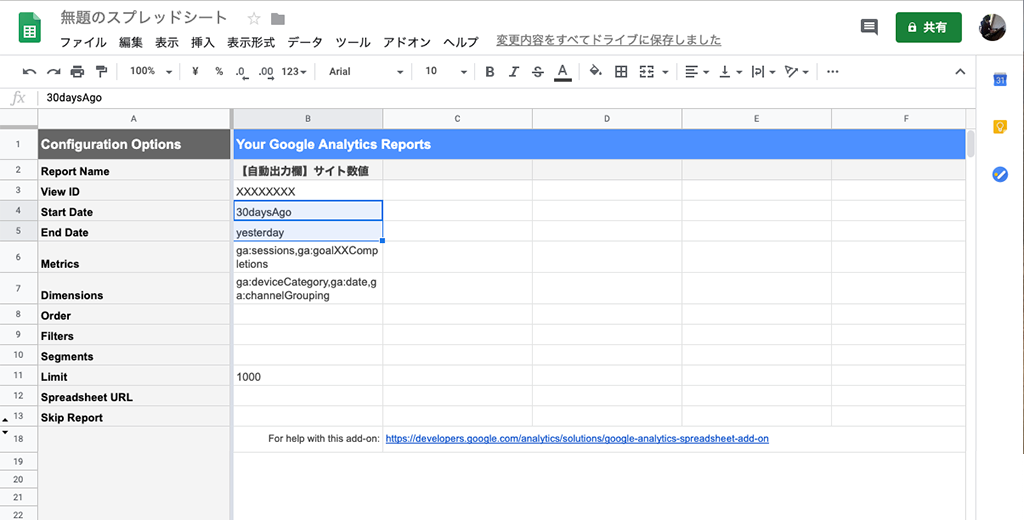Expand hidden rows 14-17 arrows
The height and width of the screenshot is (520, 1024).
5,425
